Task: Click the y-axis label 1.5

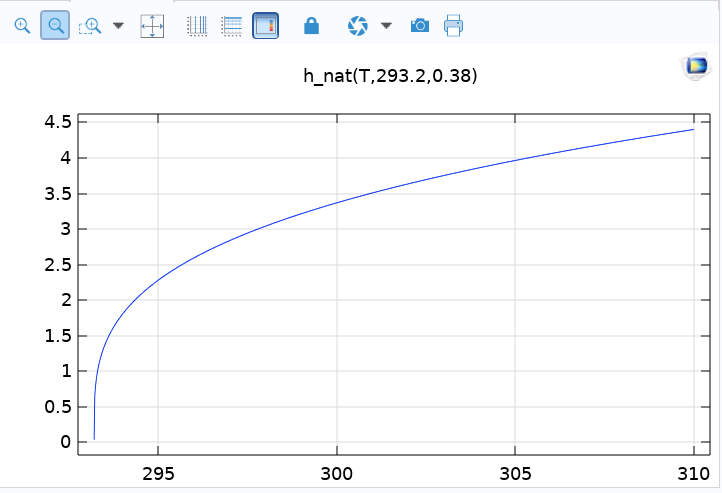Action: 58,336
